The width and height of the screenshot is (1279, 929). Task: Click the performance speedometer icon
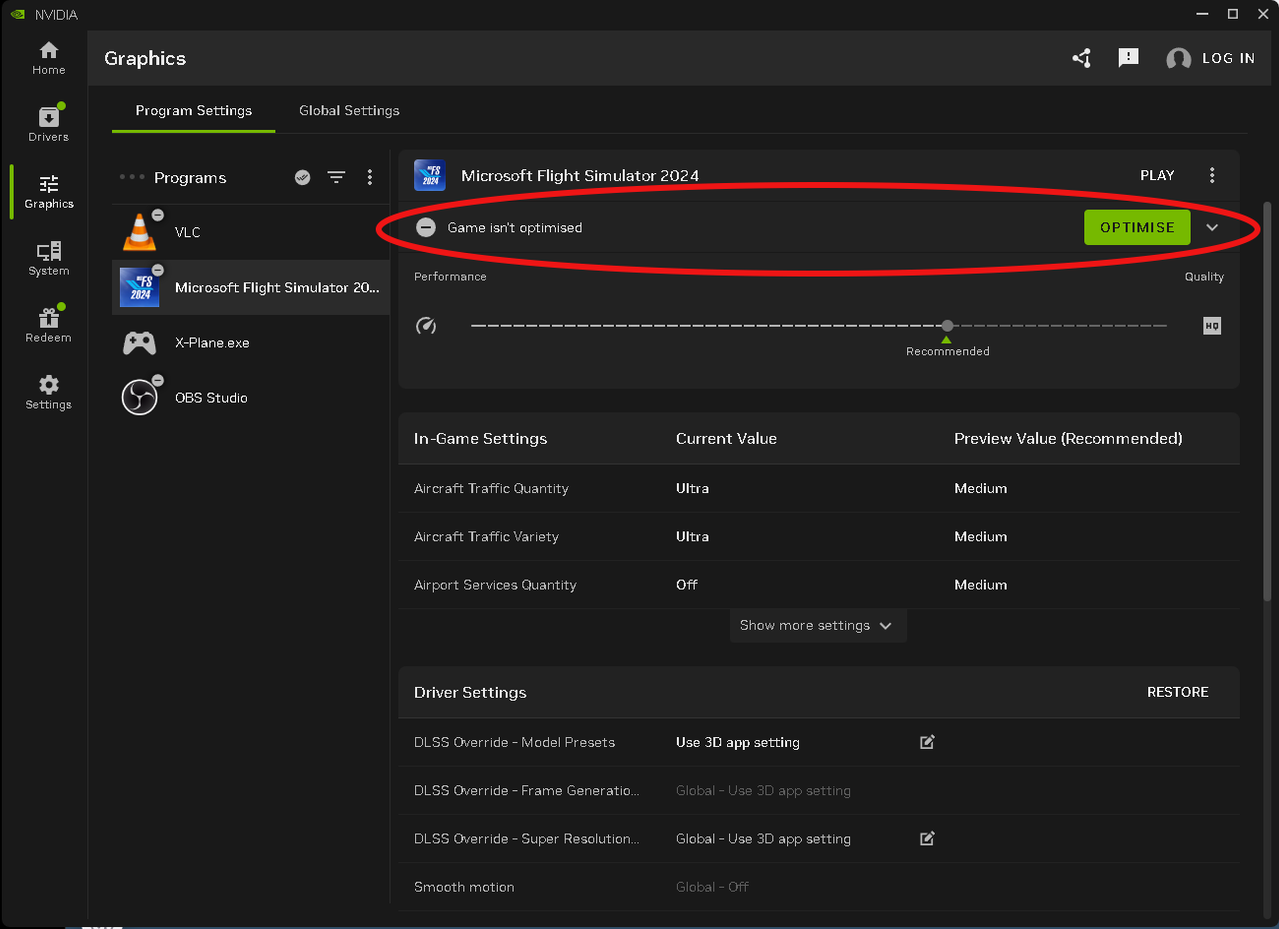pos(426,325)
